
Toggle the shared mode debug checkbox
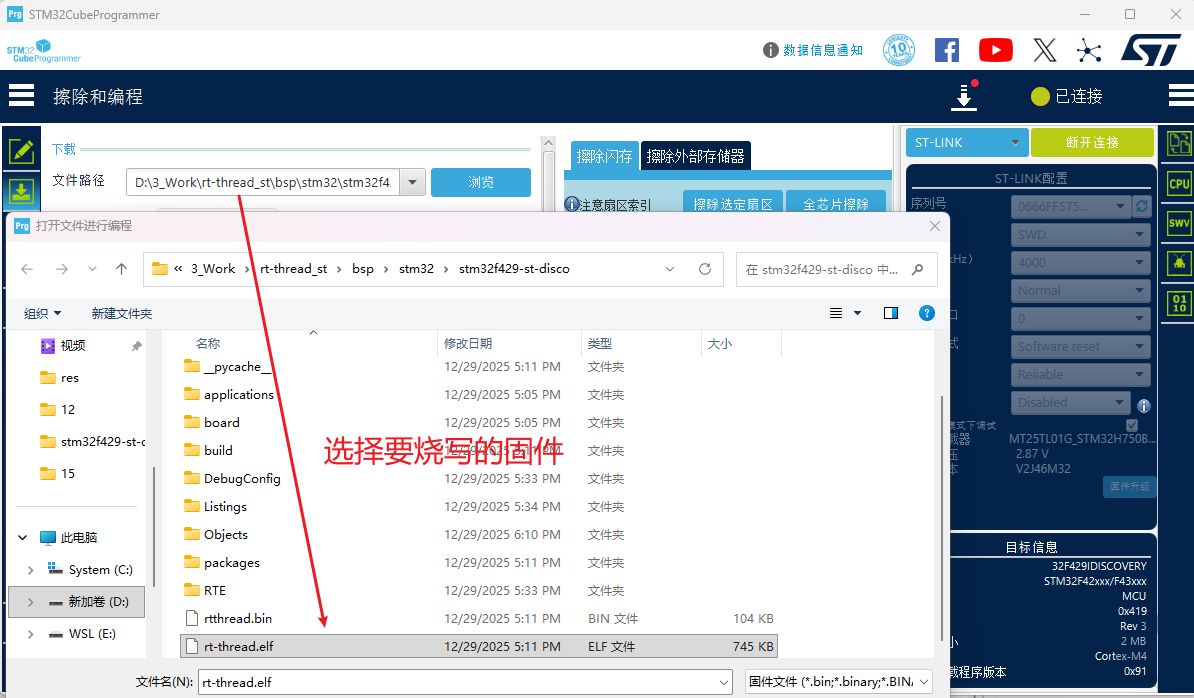[x=1131, y=425]
